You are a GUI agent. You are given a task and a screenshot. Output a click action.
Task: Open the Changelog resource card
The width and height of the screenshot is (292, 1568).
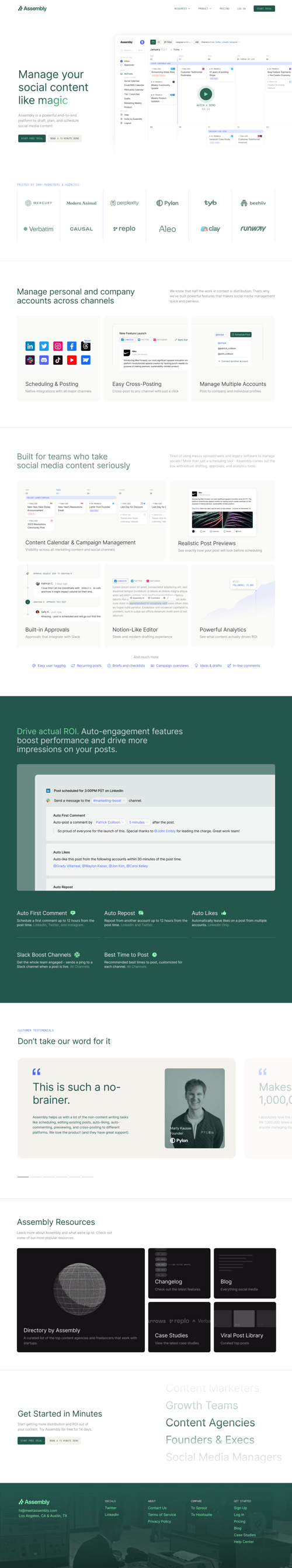click(179, 1273)
